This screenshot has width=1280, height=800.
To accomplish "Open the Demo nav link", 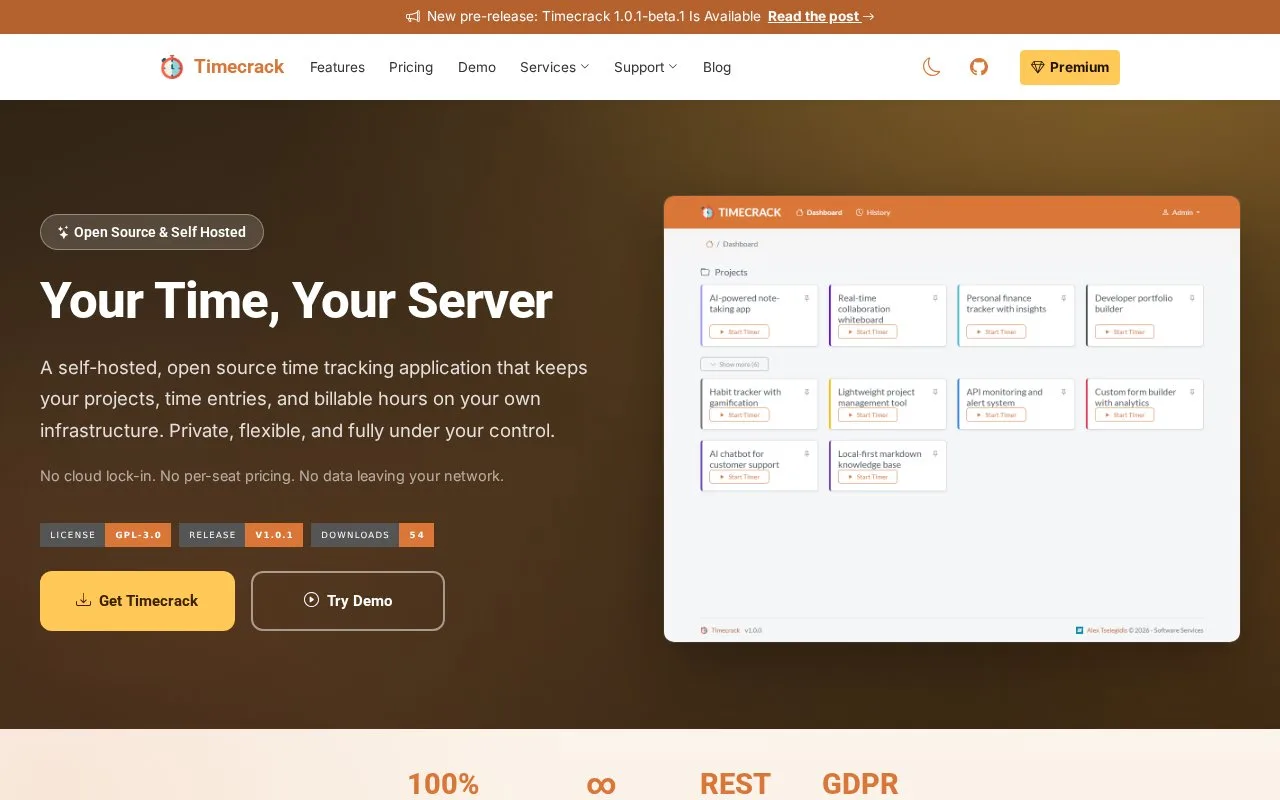I will click(477, 67).
